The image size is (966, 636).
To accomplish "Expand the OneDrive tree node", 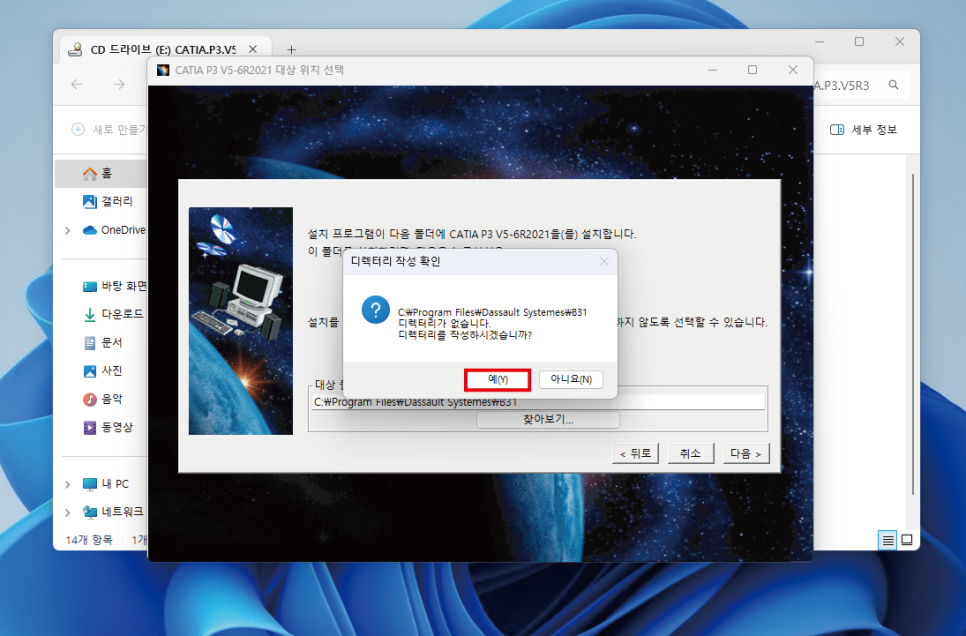I will tap(67, 230).
